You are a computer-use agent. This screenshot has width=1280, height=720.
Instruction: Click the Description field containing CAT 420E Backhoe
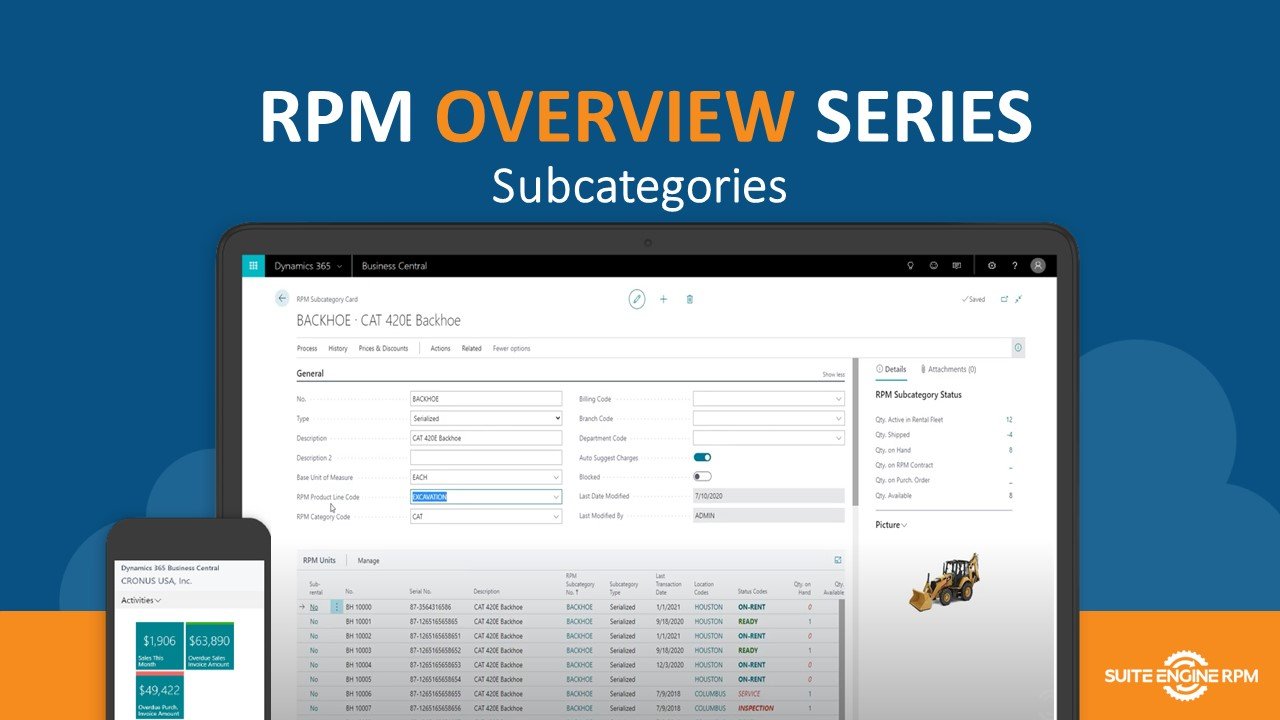pyautogui.click(x=486, y=437)
